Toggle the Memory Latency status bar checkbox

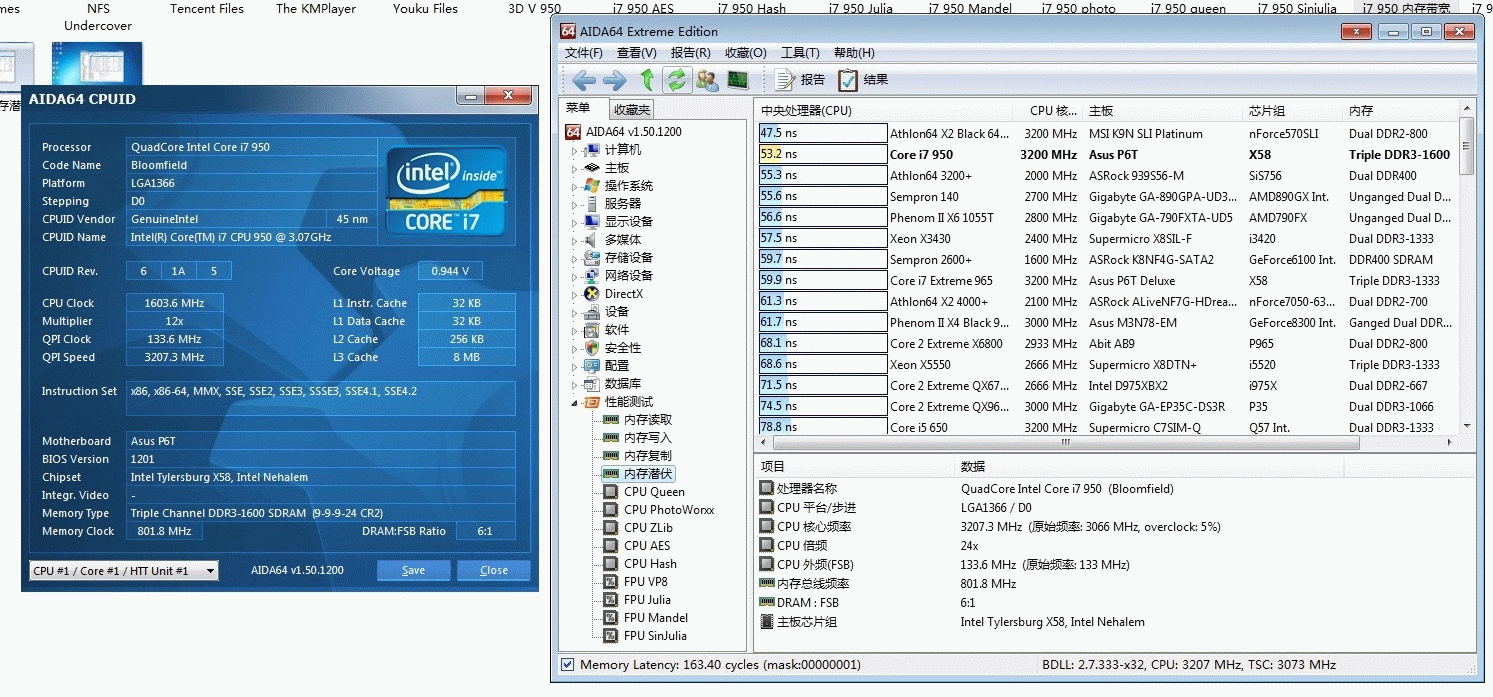click(568, 665)
